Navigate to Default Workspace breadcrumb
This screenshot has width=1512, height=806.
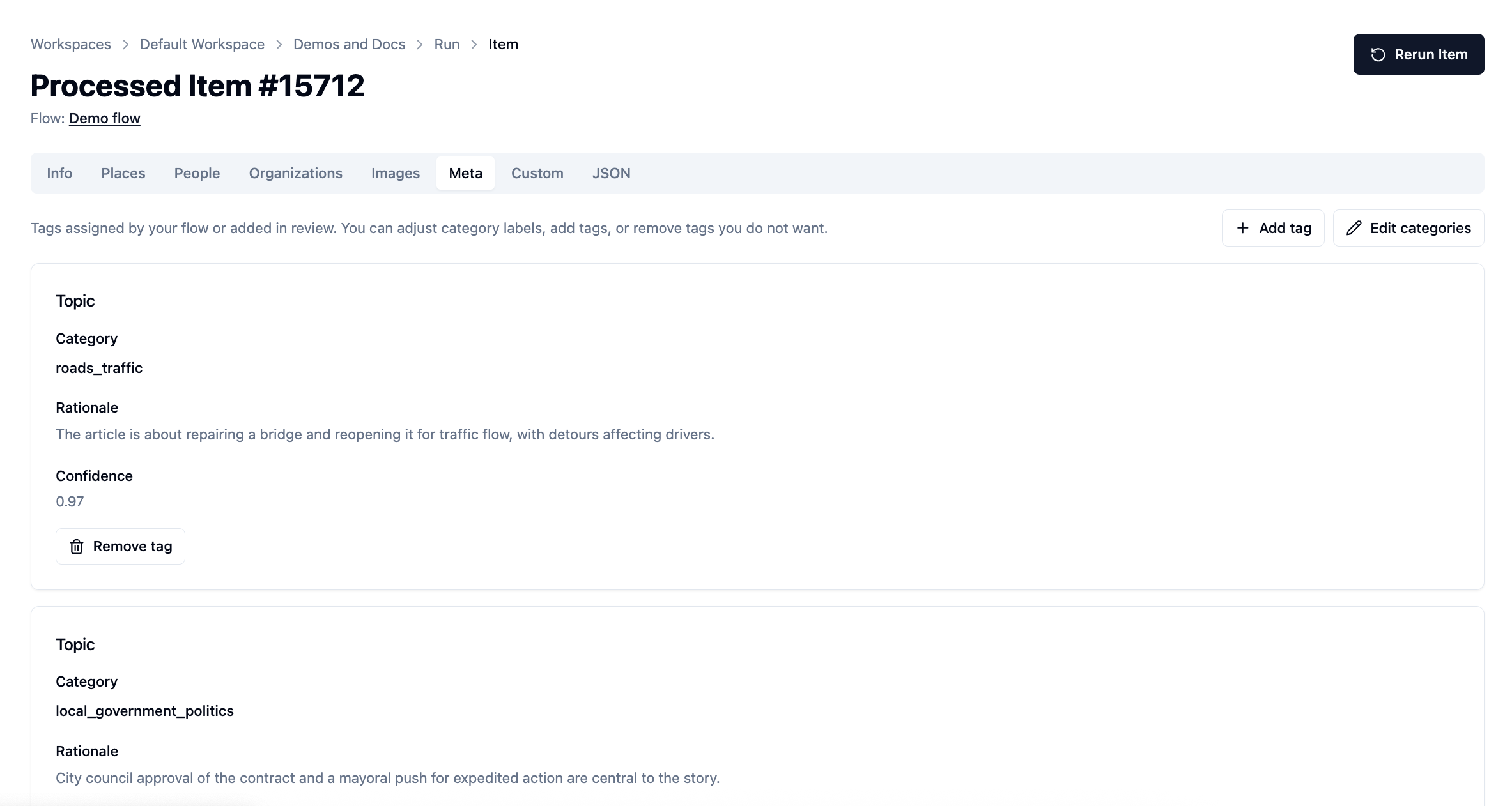pos(202,45)
